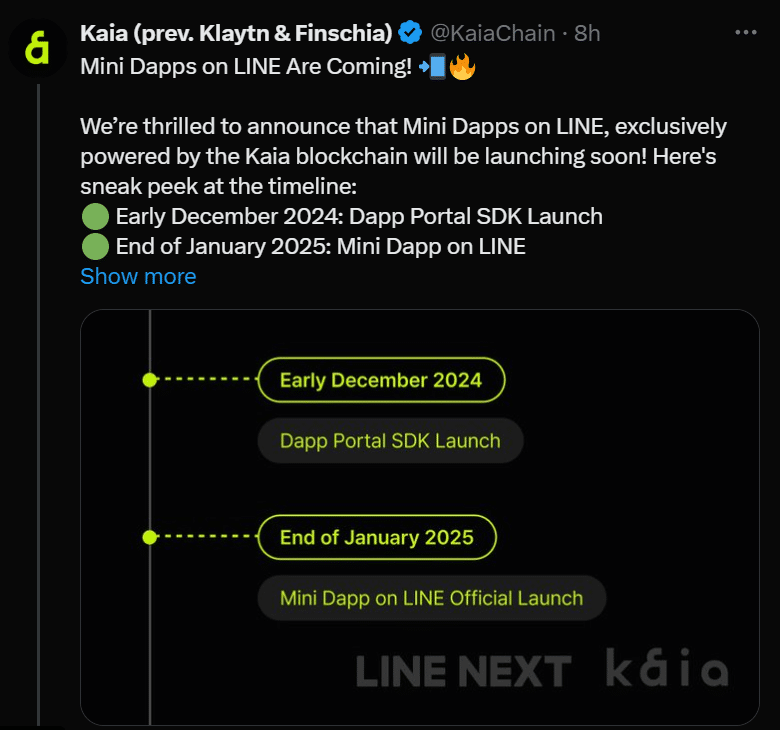The image size is (780, 730).
Task: Click the timeline dot for Early December 2024
Action: coord(149,380)
